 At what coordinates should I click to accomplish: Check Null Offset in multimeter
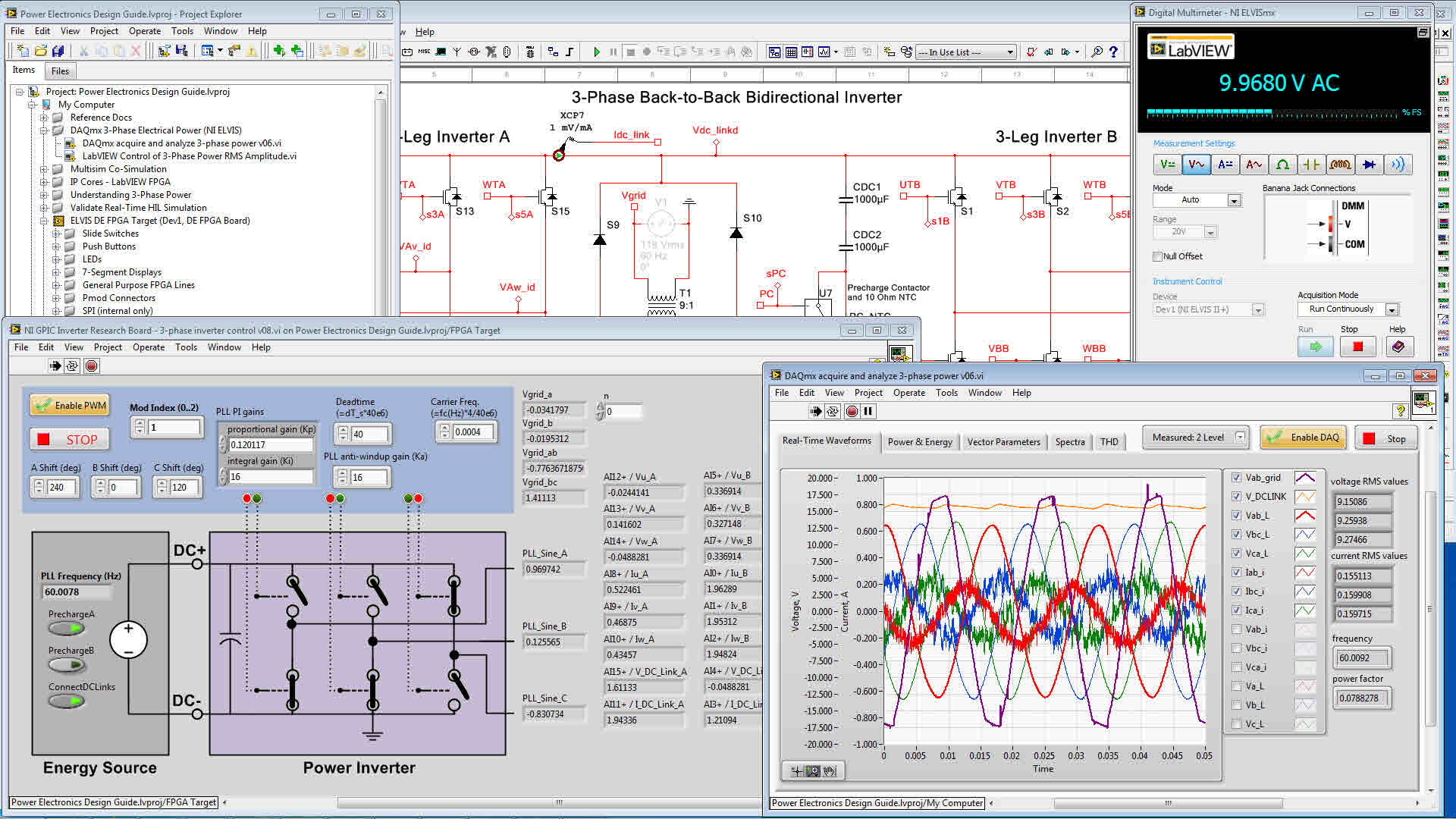pyautogui.click(x=1157, y=256)
